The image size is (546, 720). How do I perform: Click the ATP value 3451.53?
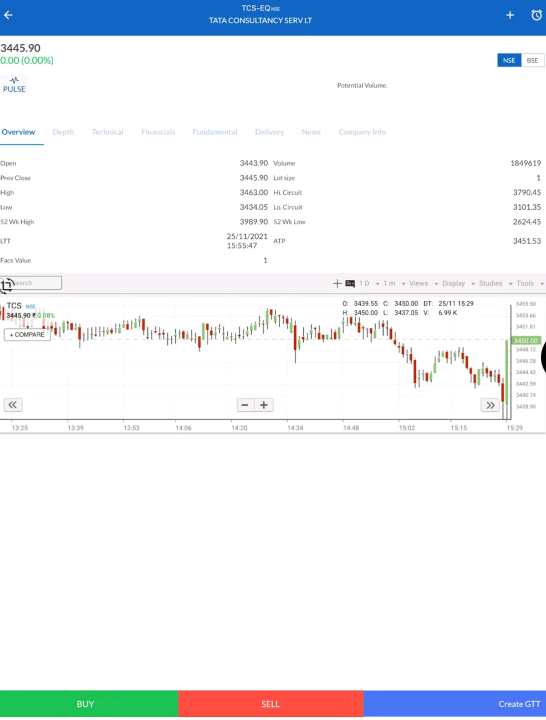tap(527, 241)
